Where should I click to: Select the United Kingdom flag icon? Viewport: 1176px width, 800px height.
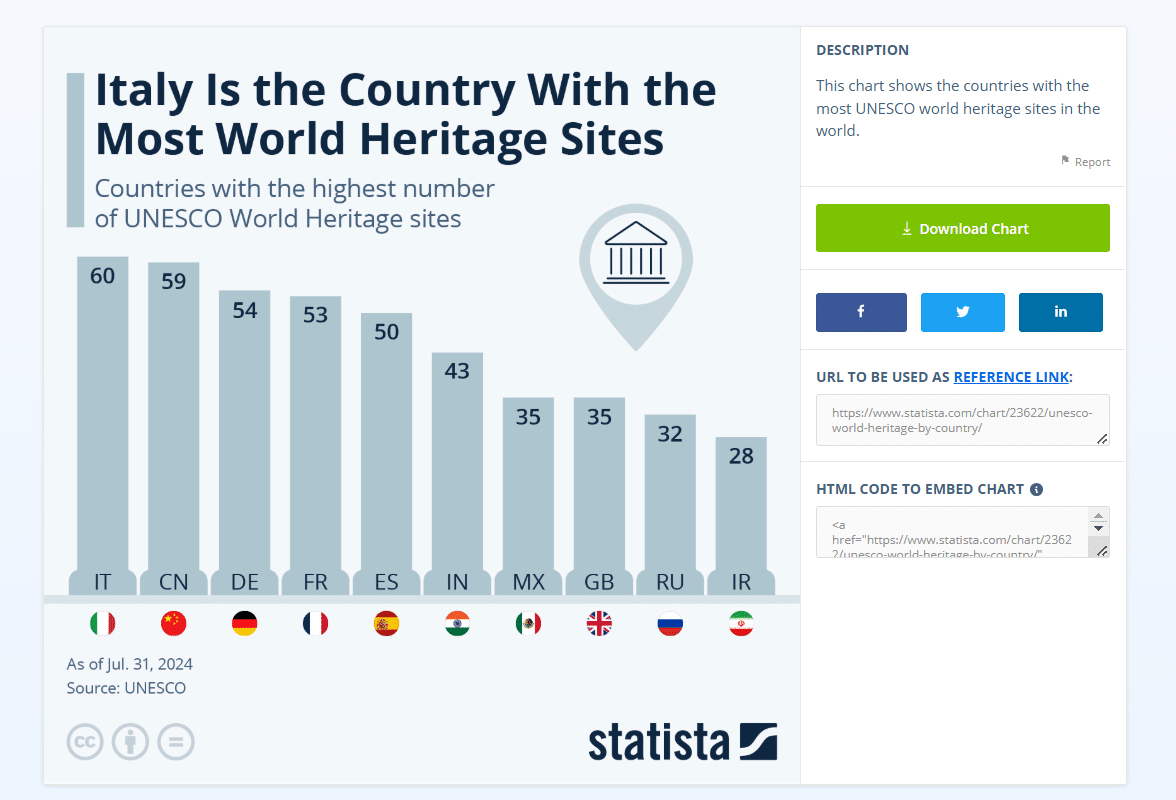(599, 622)
